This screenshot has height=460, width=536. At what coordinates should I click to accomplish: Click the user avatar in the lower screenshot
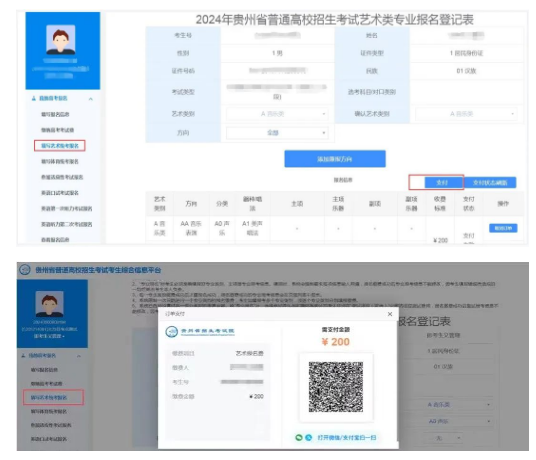pos(50,304)
